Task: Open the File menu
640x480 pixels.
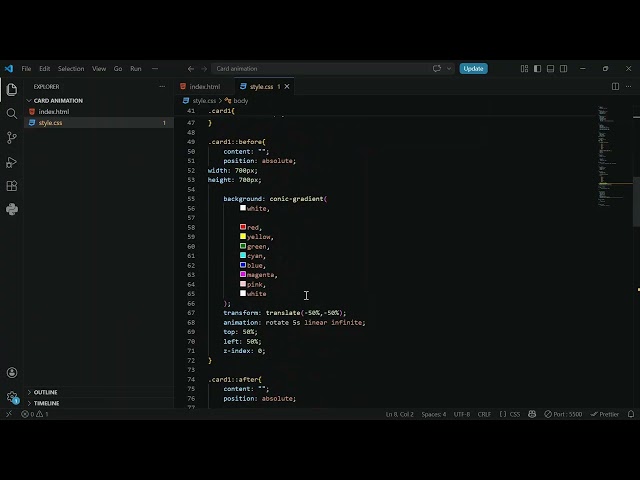Action: click(x=26, y=69)
